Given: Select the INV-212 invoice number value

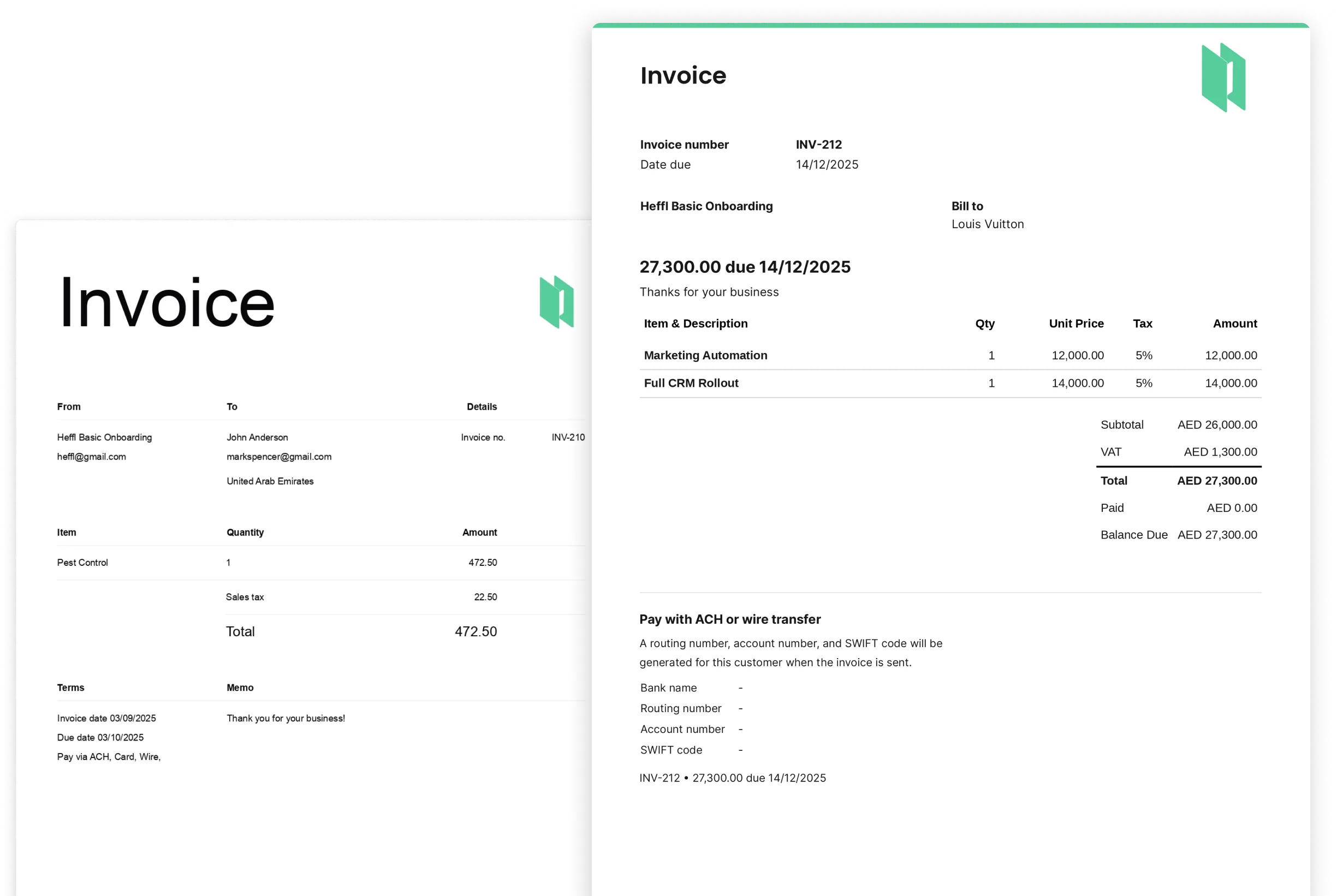Looking at the screenshot, I should (x=819, y=145).
